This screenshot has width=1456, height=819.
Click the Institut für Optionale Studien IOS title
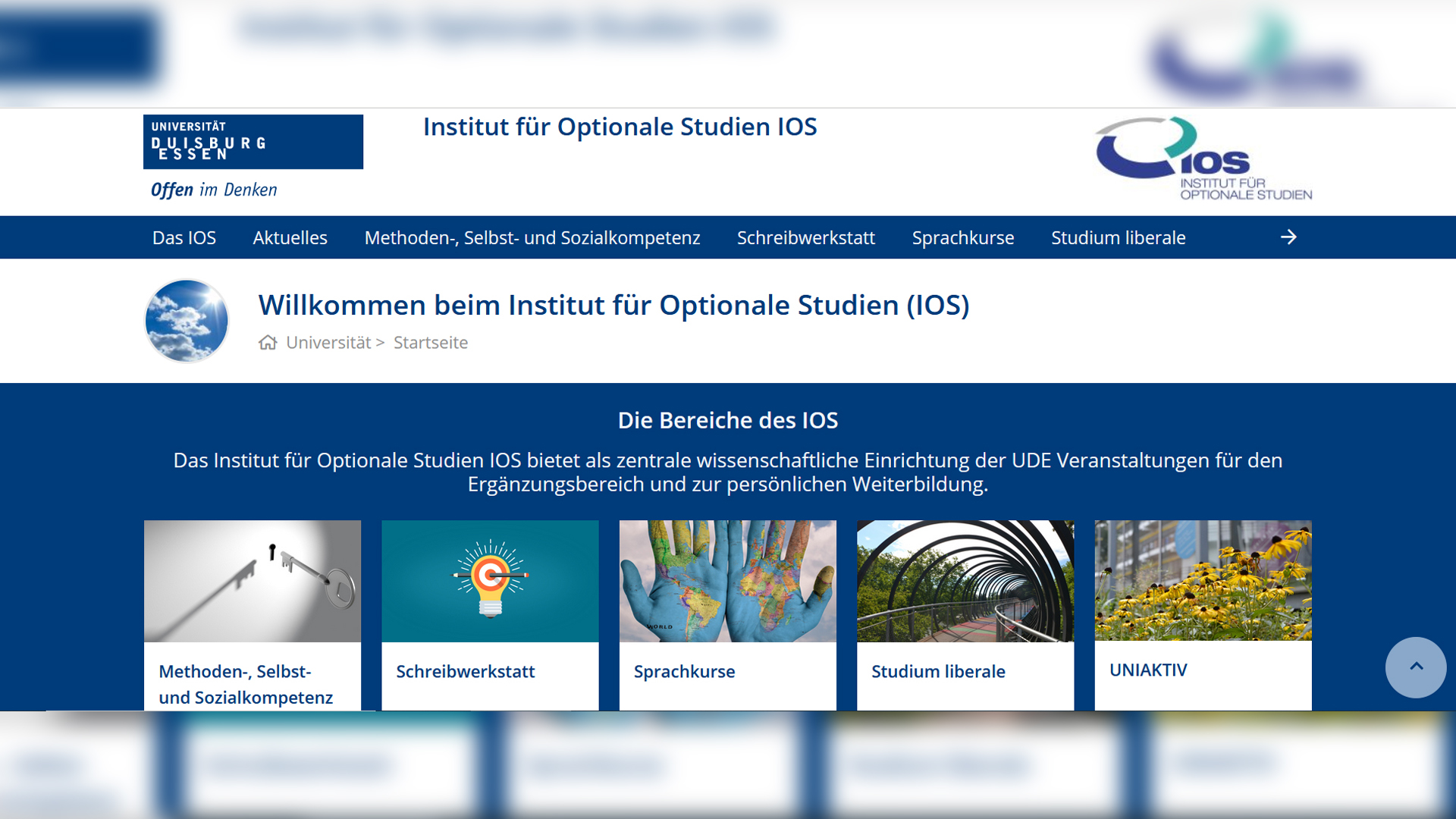click(620, 127)
